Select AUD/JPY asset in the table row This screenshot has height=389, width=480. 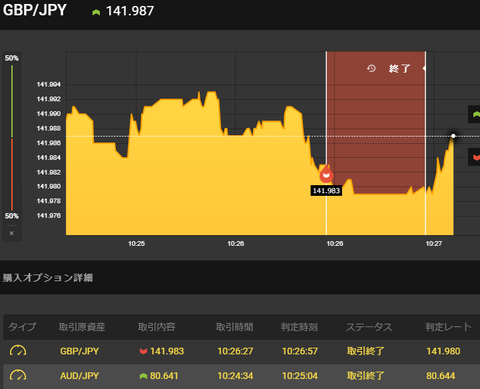click(79, 376)
